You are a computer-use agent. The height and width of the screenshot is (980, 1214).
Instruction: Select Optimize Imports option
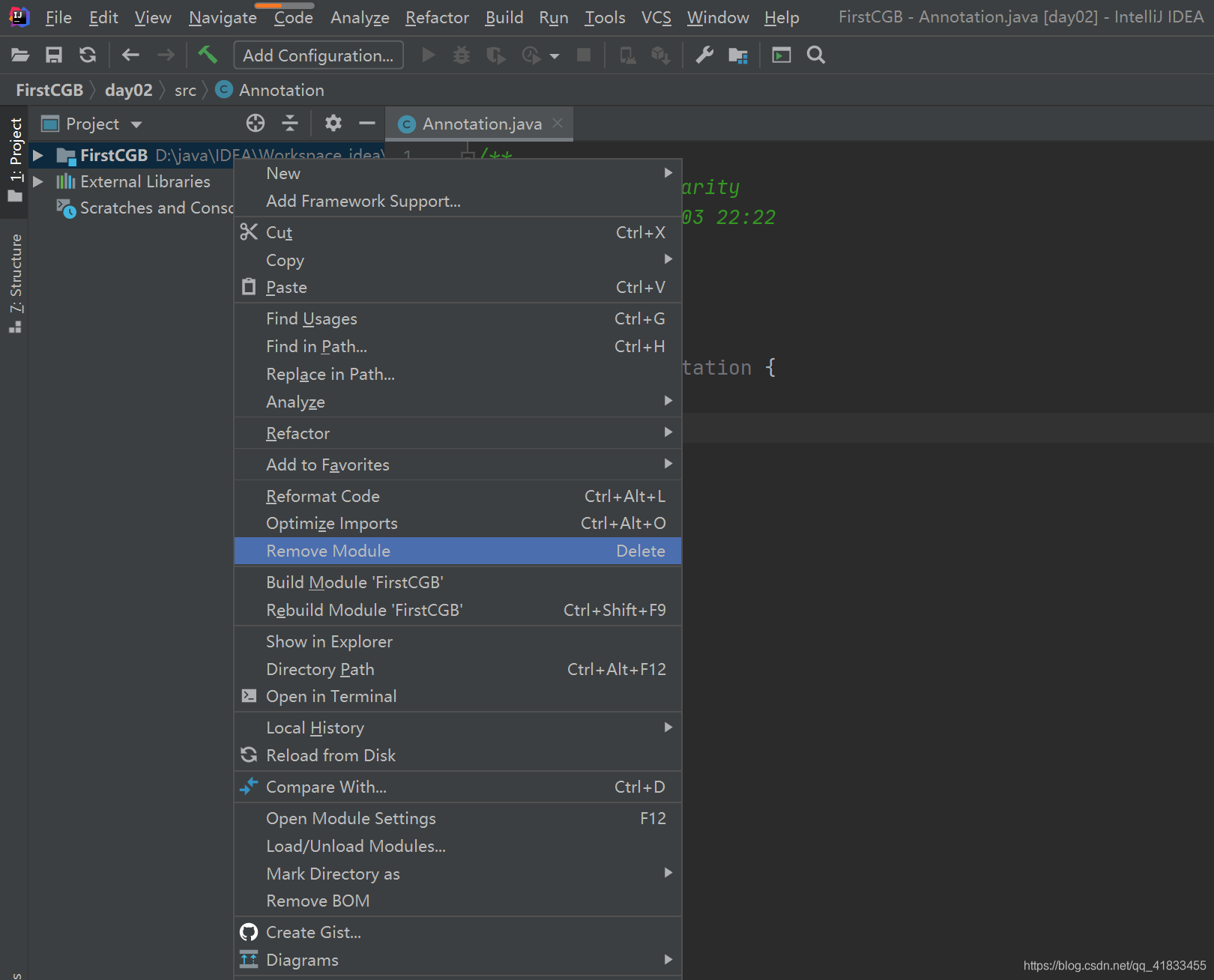tap(457, 523)
